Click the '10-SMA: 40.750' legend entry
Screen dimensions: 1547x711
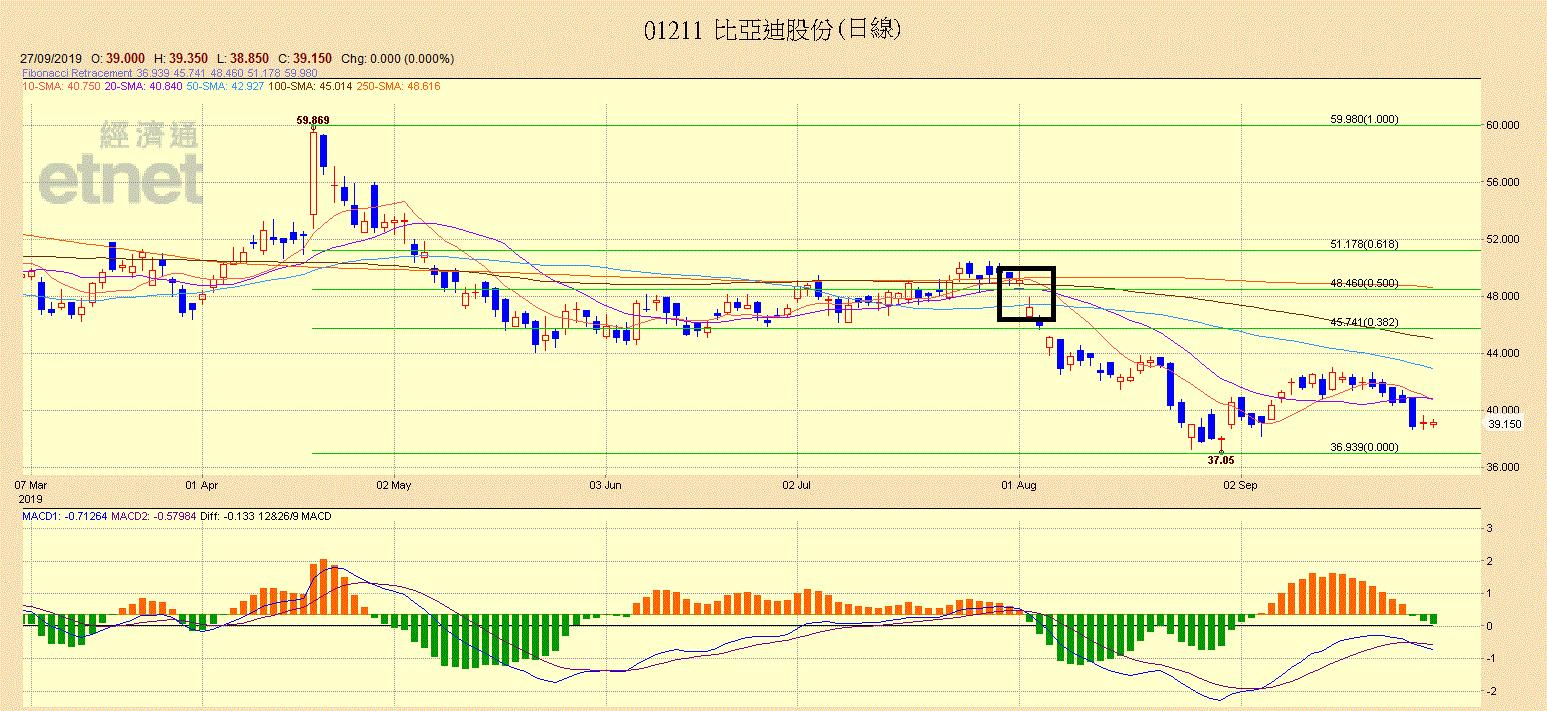[x=61, y=86]
